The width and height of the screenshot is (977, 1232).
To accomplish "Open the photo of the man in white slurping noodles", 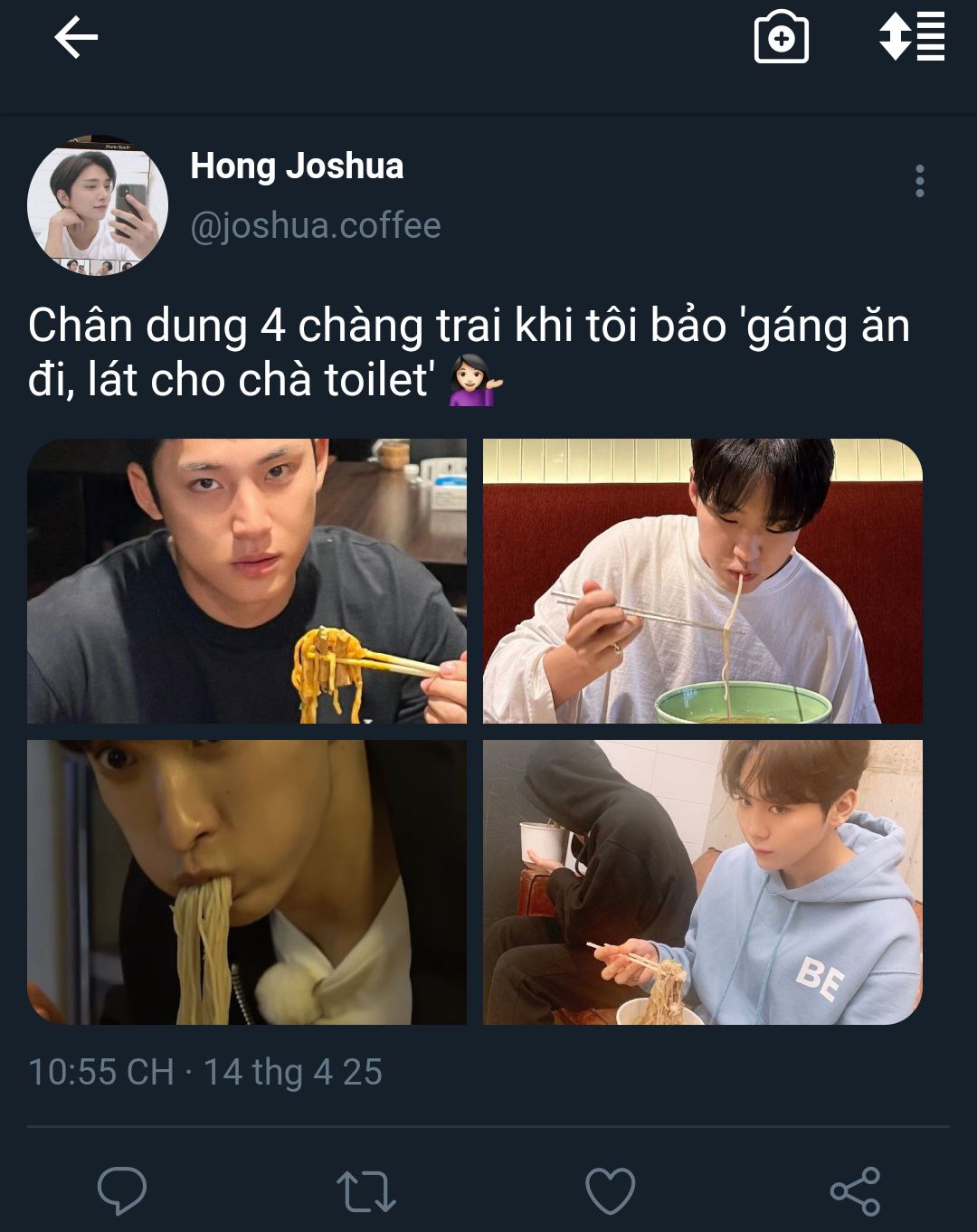I will point(703,581).
